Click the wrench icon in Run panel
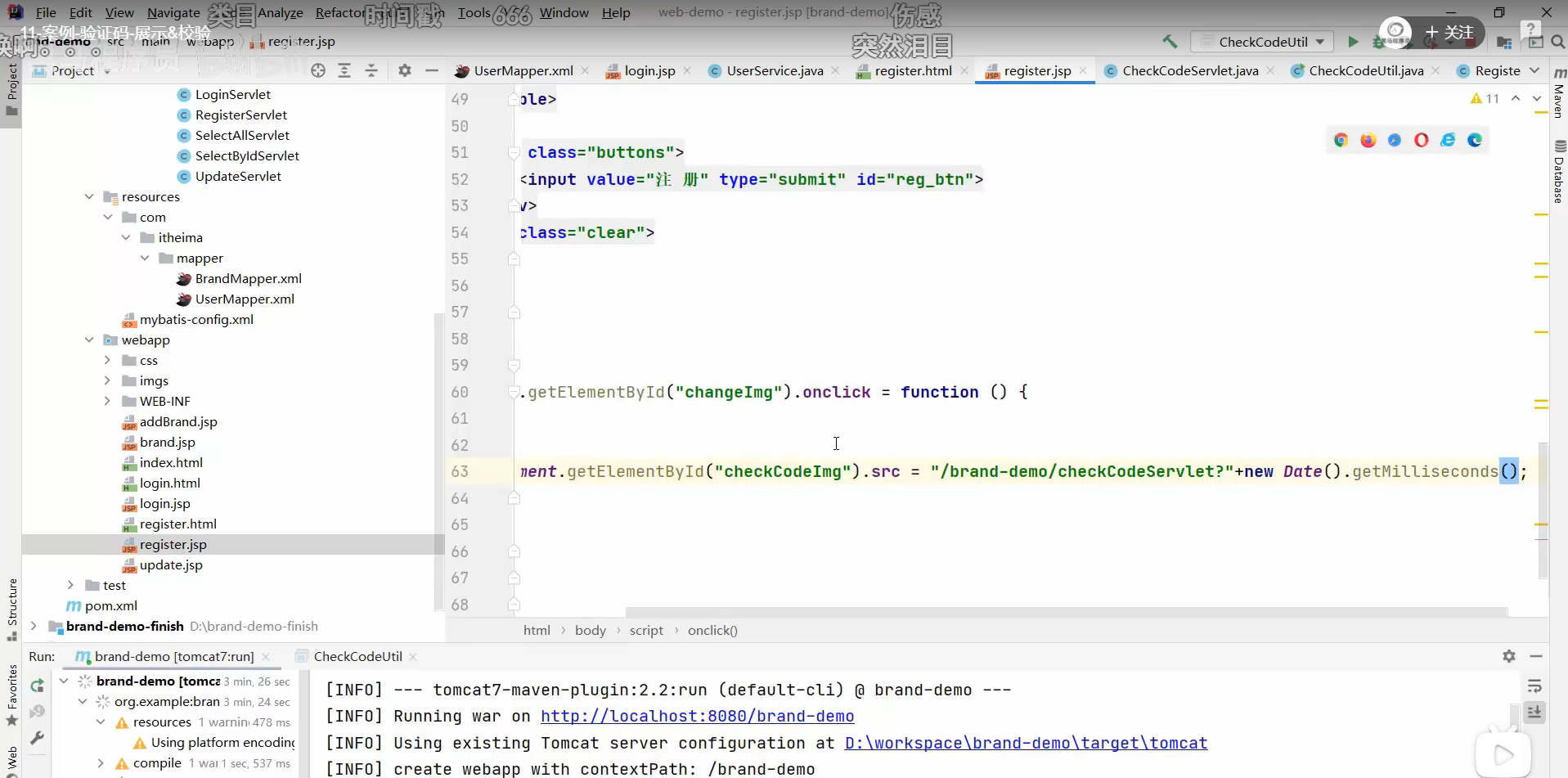Image resolution: width=1568 pixels, height=778 pixels. pos(37,738)
